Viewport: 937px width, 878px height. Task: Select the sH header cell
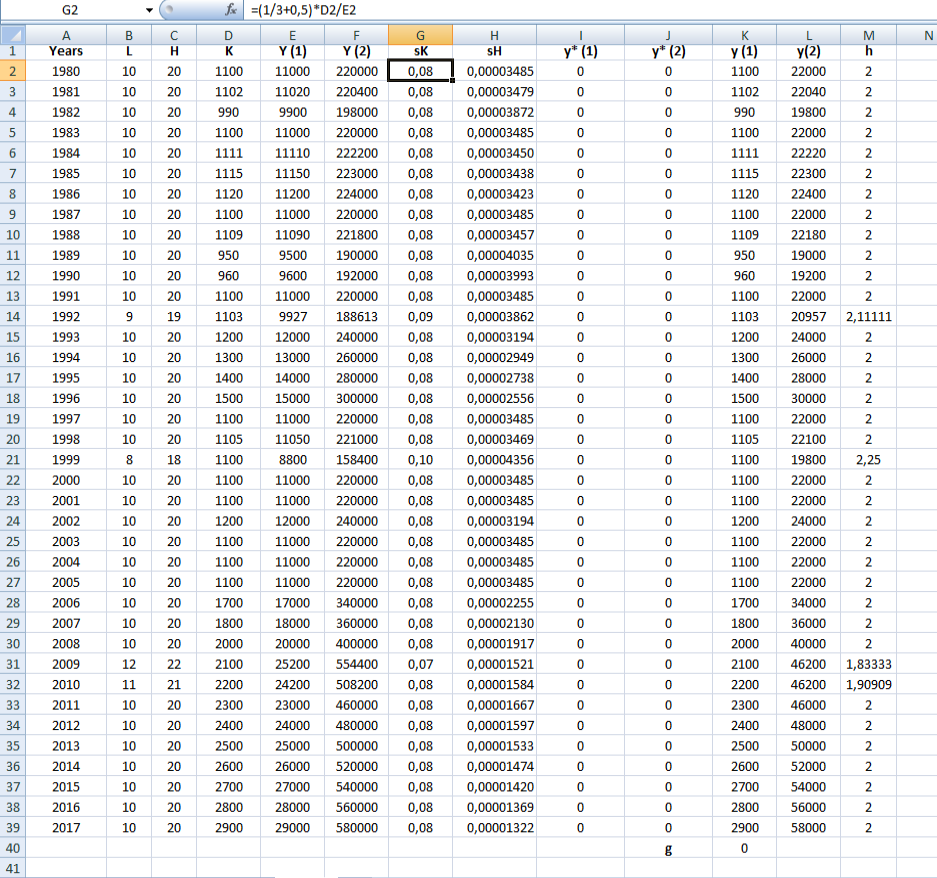click(x=494, y=51)
